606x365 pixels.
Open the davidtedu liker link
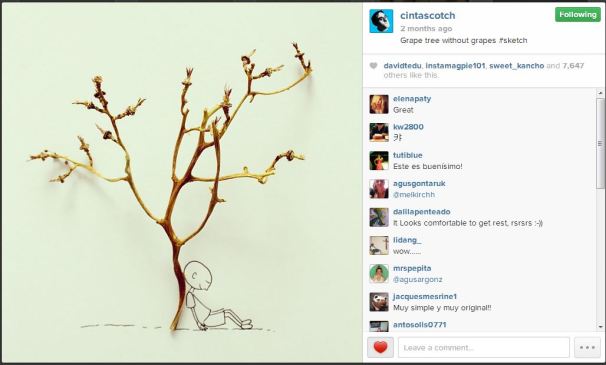pyautogui.click(x=402, y=66)
